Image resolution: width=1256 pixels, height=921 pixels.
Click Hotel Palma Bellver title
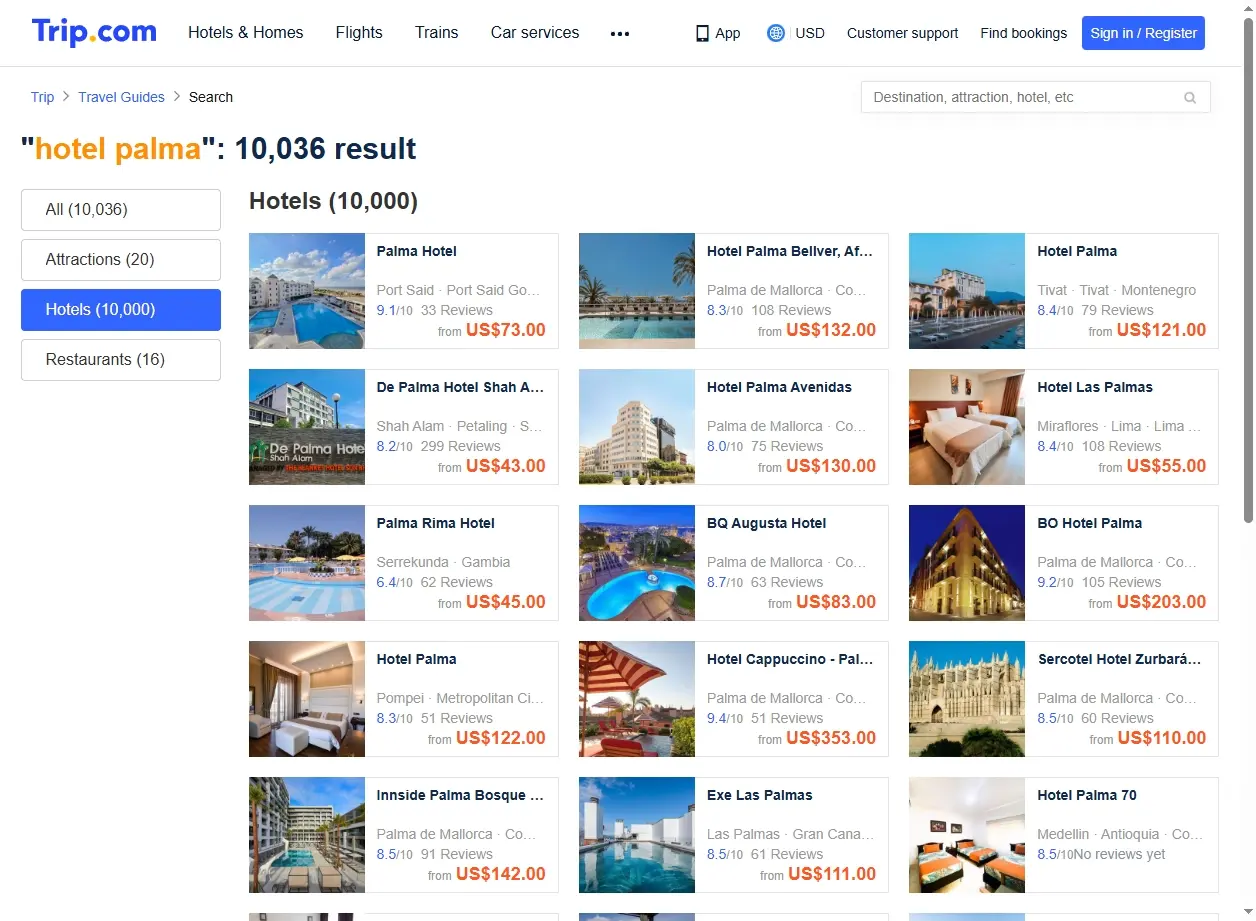pos(790,251)
